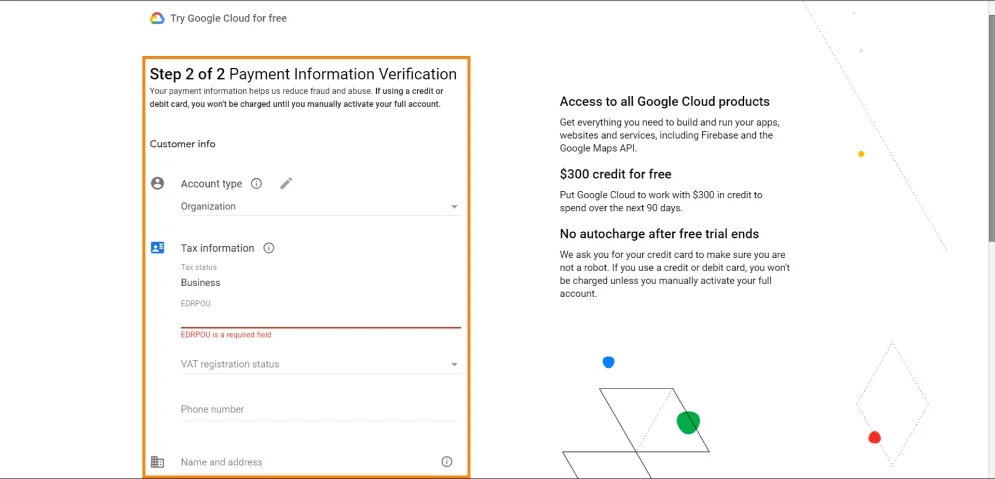The width and height of the screenshot is (995, 479).
Task: Click the 'Tax status' small label
Action: 199,268
